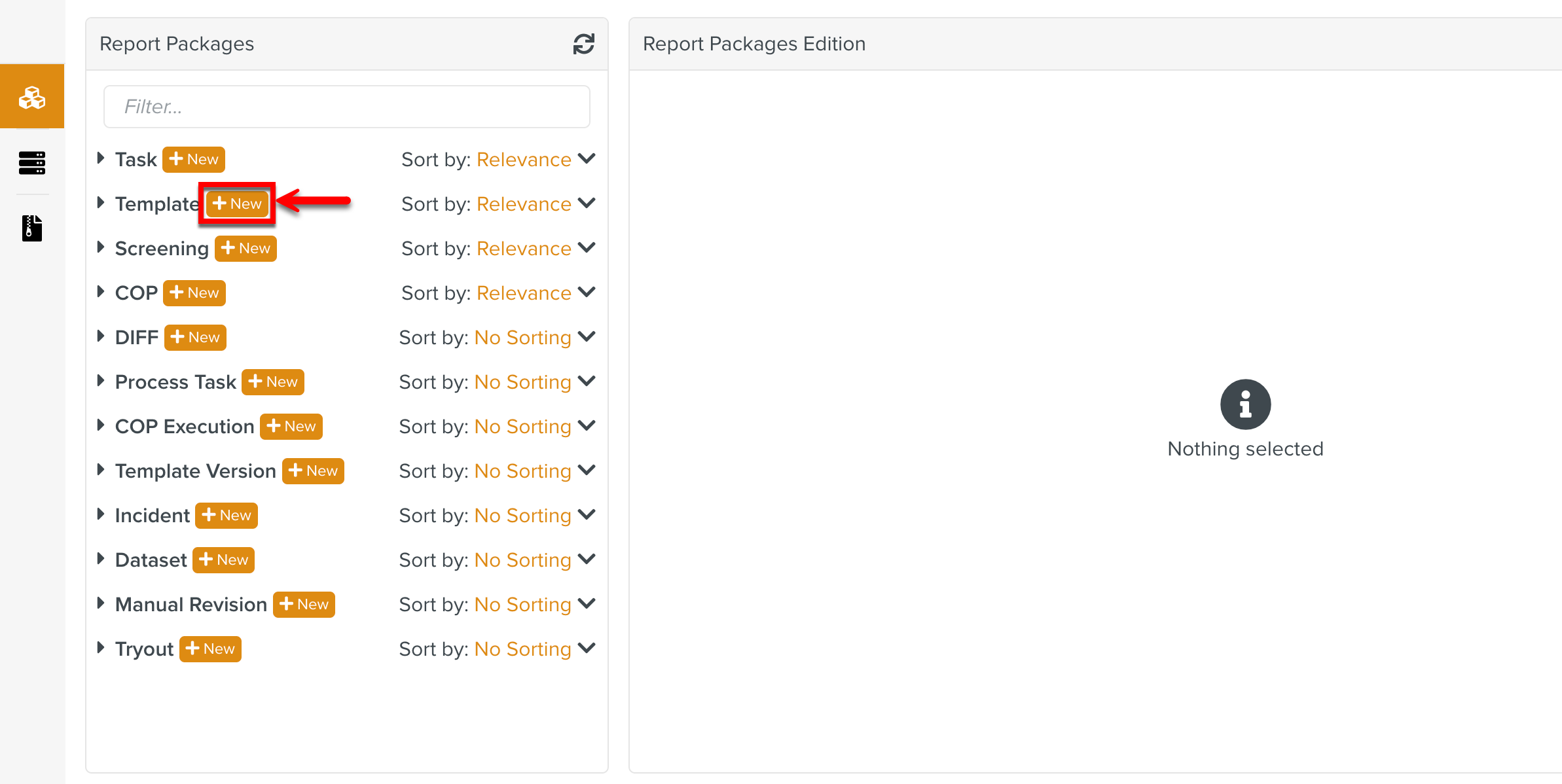
Task: Create a new Template package
Action: (x=237, y=204)
